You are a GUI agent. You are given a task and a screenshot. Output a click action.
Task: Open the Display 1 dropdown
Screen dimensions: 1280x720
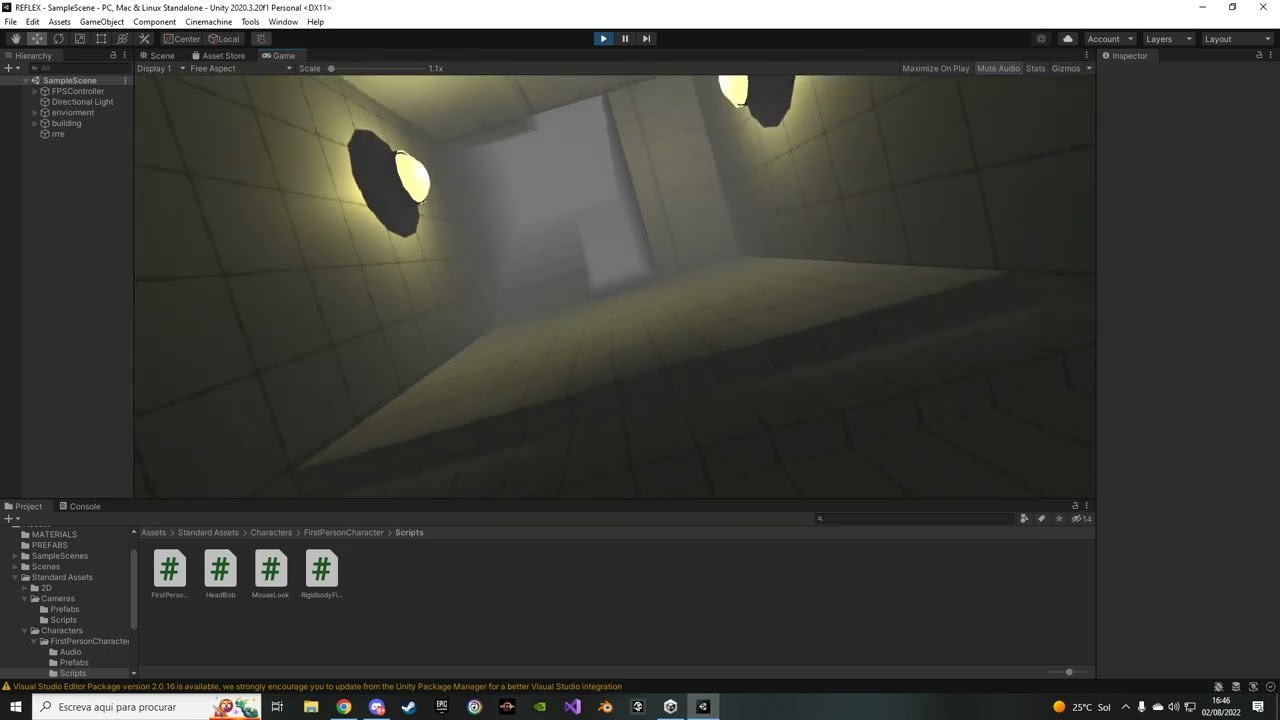pyautogui.click(x=161, y=69)
